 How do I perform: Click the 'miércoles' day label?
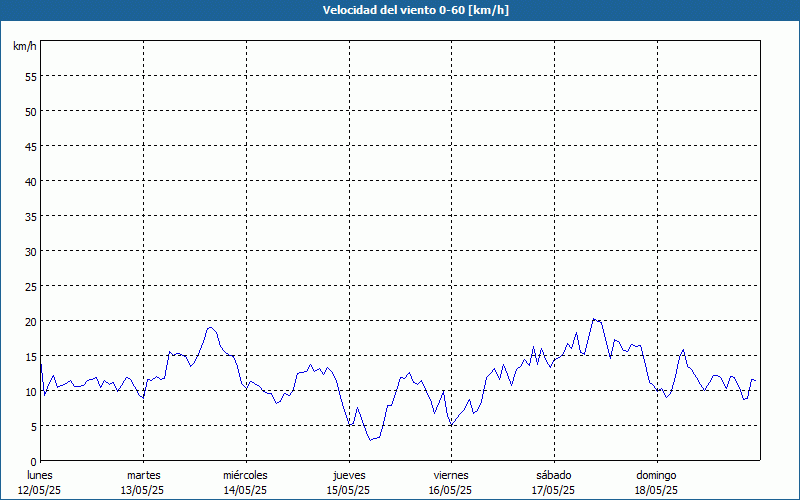click(245, 475)
